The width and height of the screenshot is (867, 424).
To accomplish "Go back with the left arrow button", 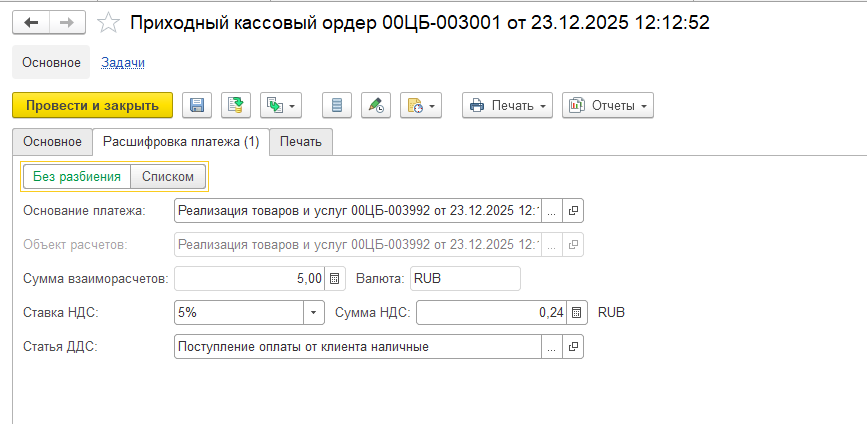I will 31,23.
